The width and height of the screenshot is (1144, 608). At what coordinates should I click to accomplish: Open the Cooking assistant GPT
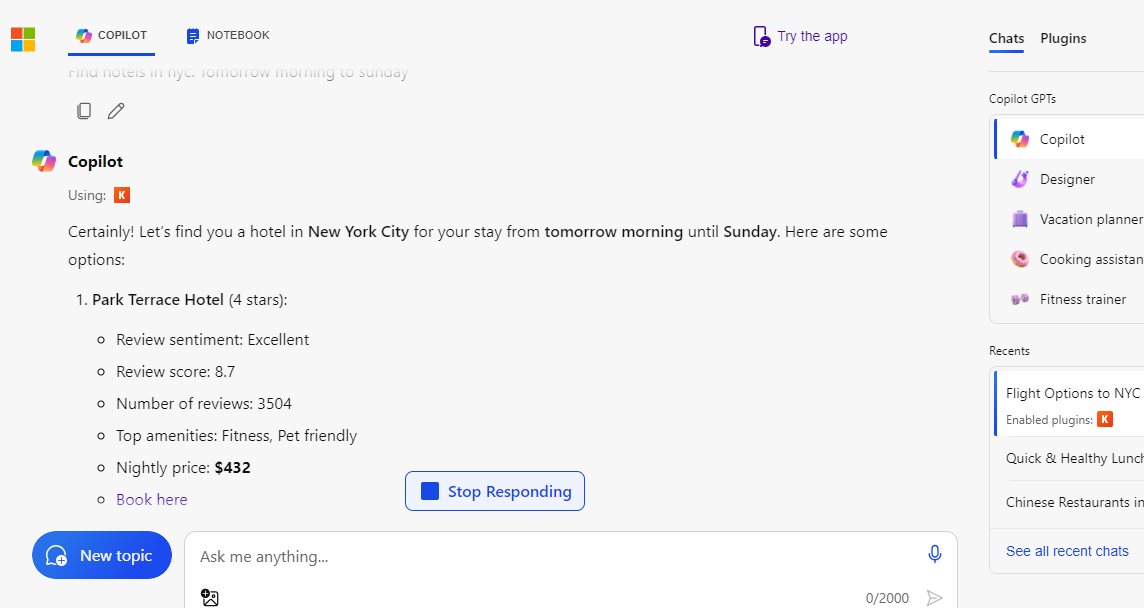[1089, 259]
